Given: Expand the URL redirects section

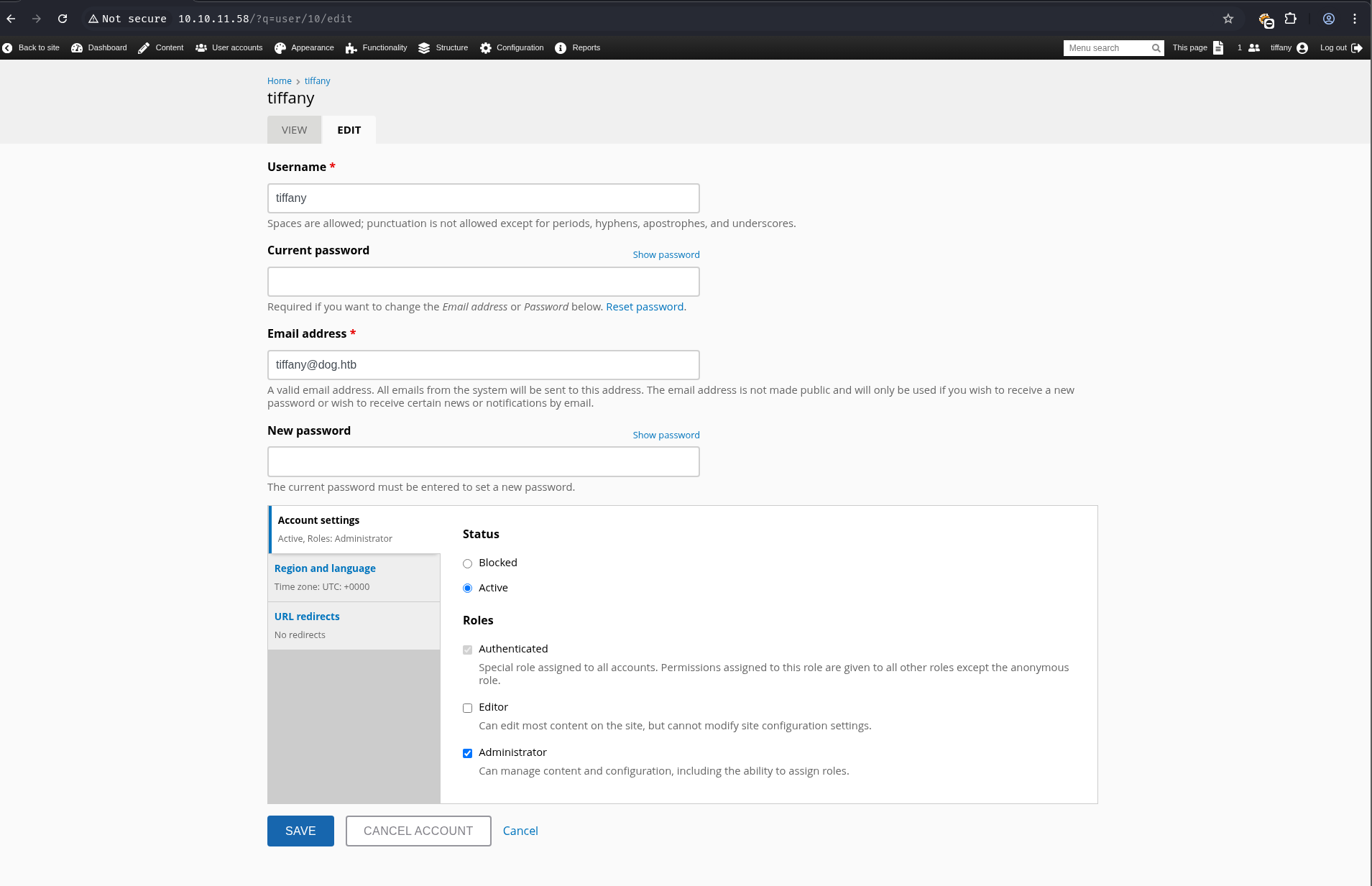Looking at the screenshot, I should (307, 617).
